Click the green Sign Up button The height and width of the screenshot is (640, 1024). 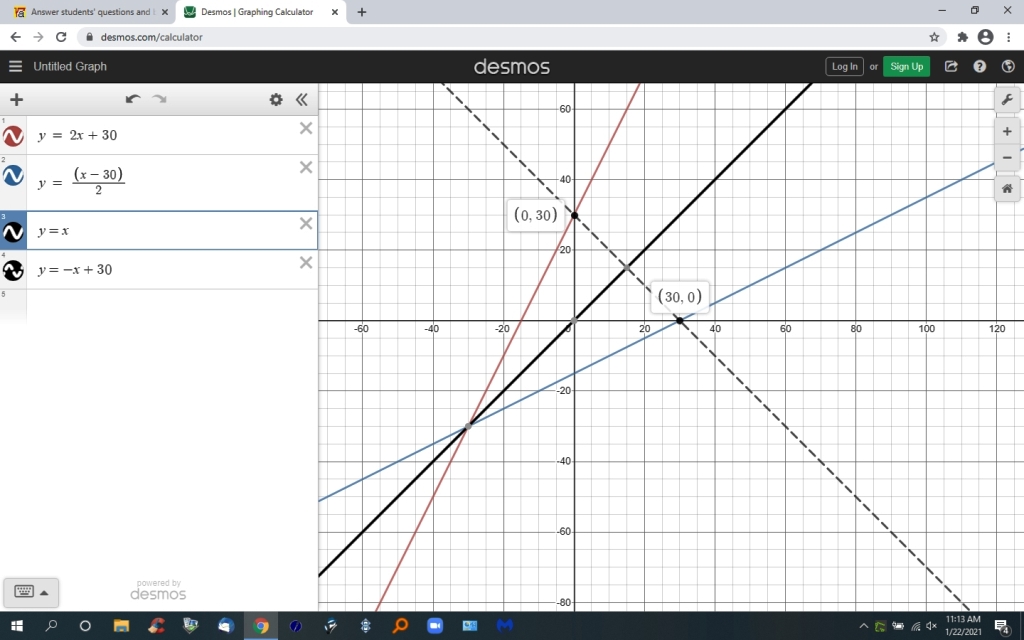click(906, 66)
